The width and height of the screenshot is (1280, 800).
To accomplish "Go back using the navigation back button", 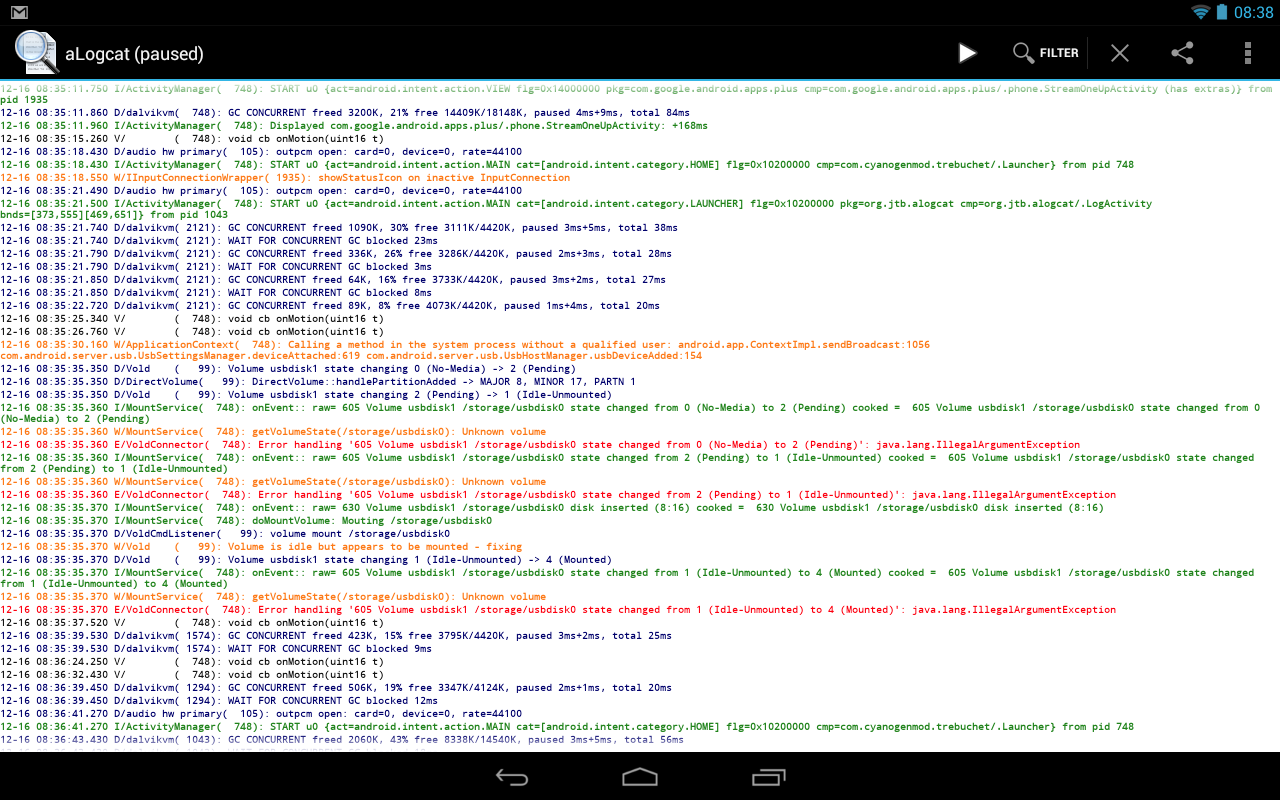I will (x=512, y=777).
